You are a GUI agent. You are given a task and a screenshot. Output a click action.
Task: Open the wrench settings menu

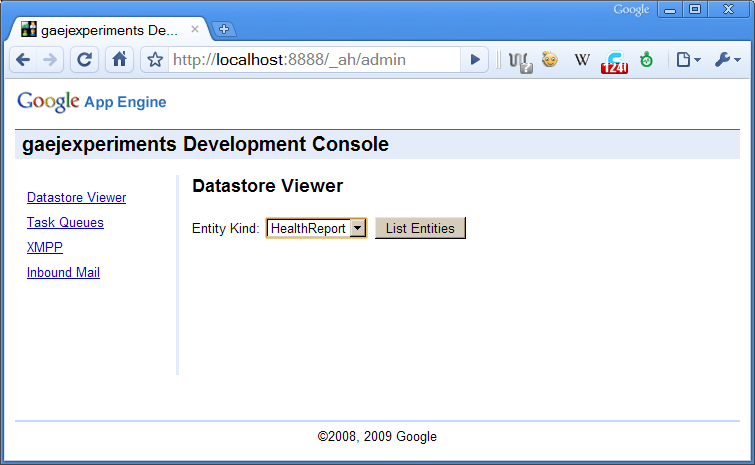727,60
